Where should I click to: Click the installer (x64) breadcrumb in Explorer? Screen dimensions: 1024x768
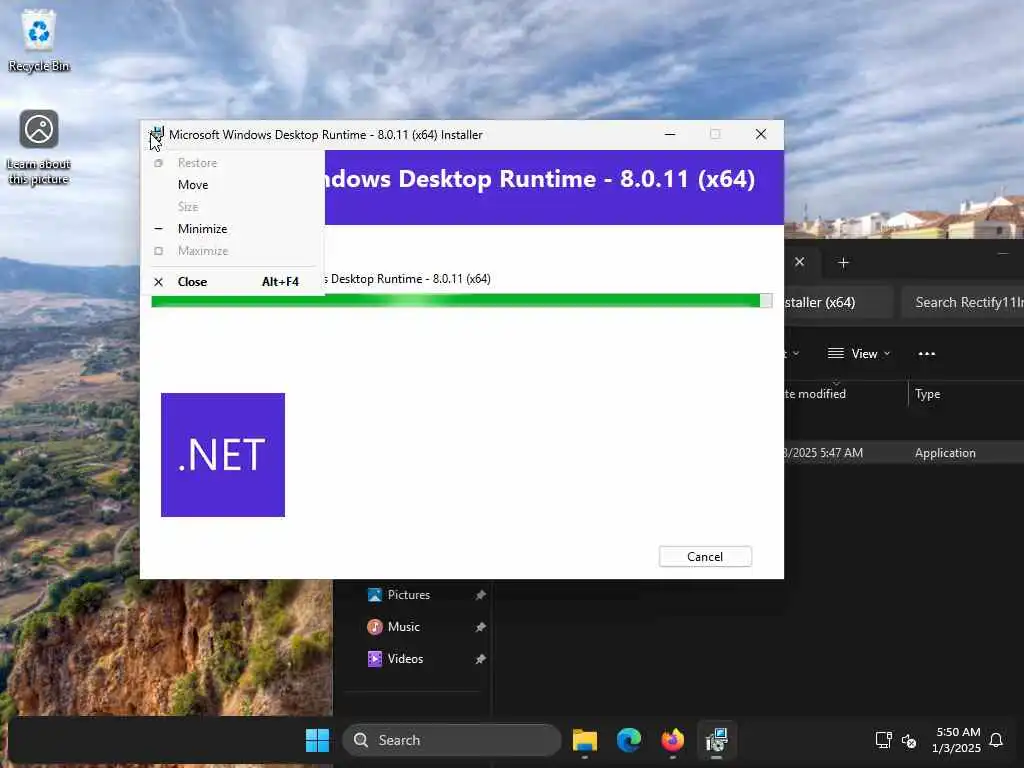(821, 302)
